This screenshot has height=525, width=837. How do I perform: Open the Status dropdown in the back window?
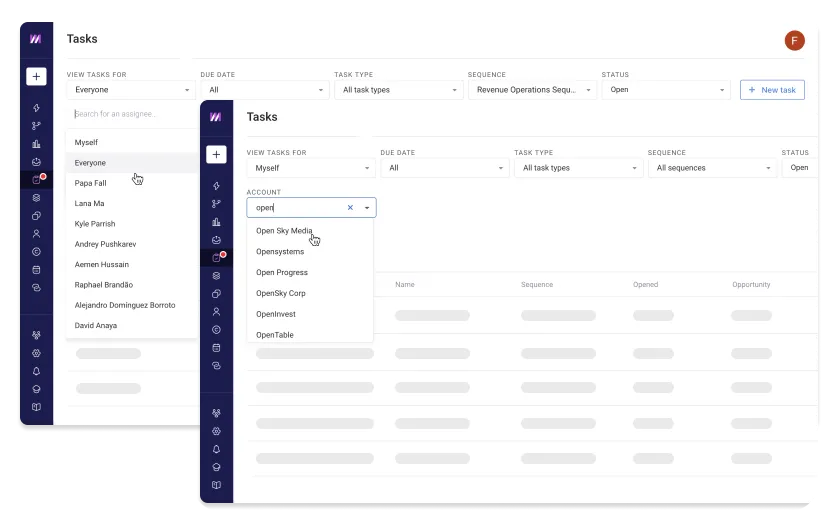tap(666, 90)
